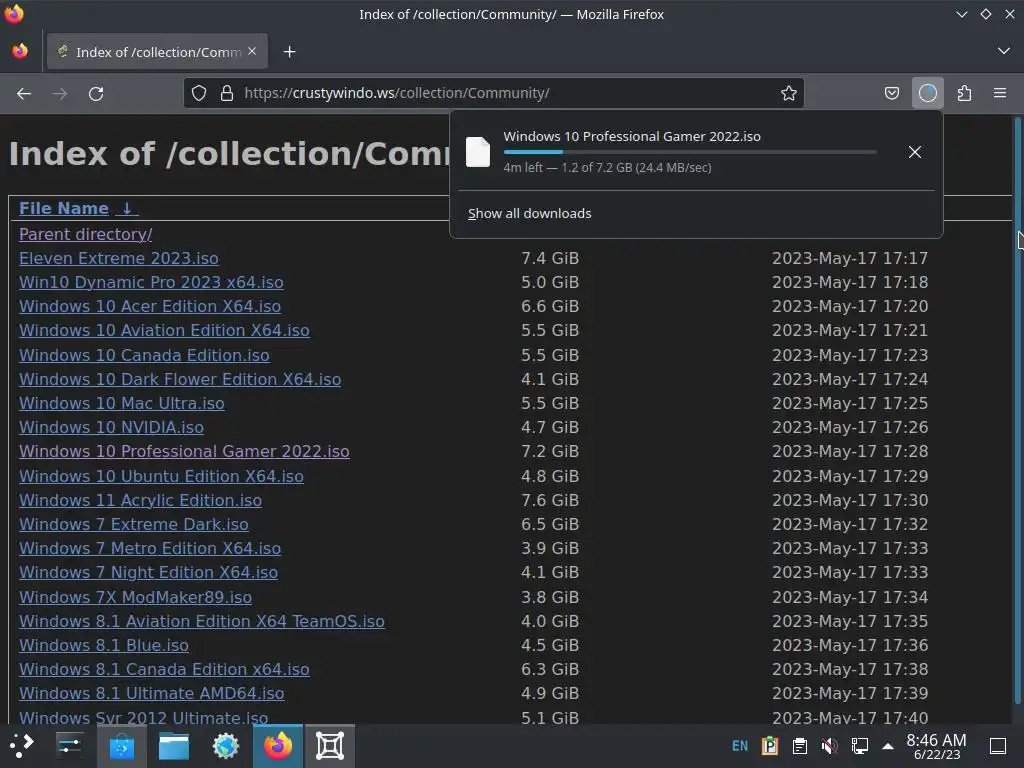Select the Index of /collection/Comm tab
Image resolution: width=1024 pixels, height=768 pixels.
(157, 52)
